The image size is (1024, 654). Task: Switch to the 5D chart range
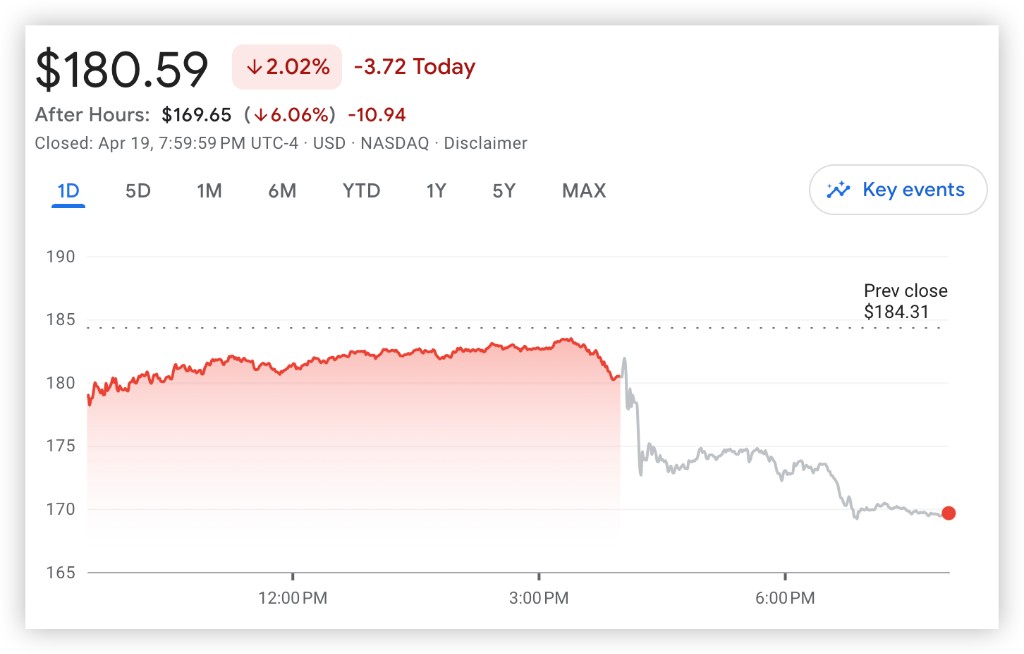click(x=138, y=190)
